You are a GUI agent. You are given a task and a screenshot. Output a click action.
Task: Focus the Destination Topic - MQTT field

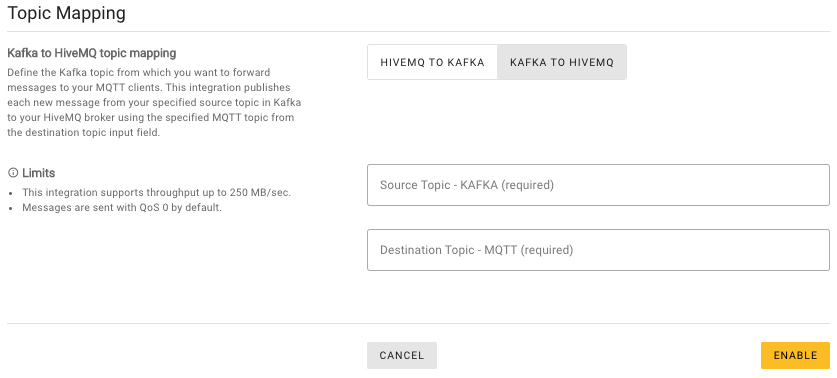[598, 250]
